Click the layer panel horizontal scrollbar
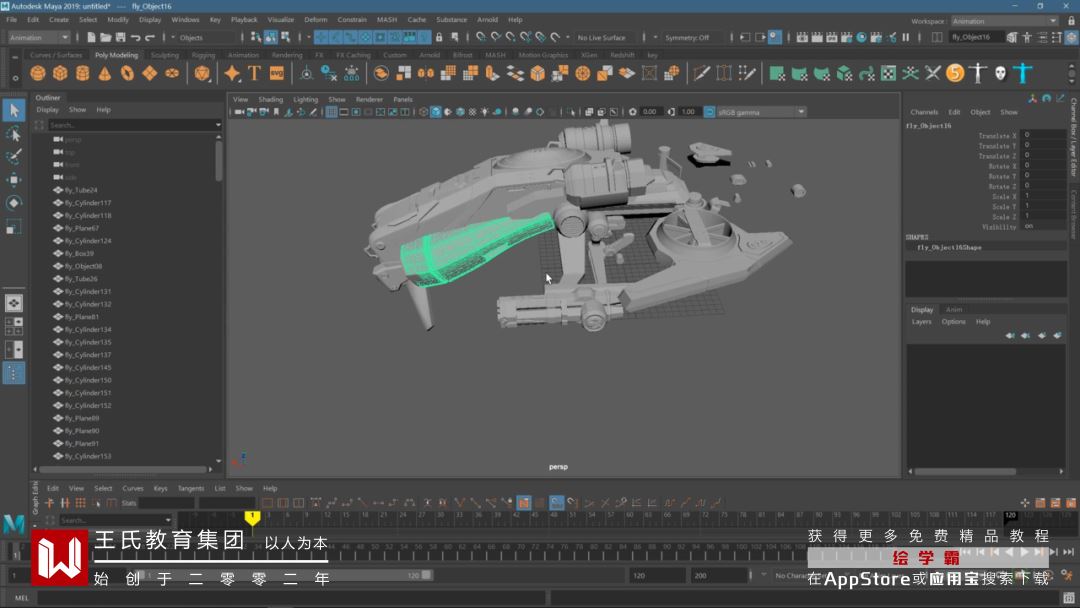1080x608 pixels. tap(966, 472)
